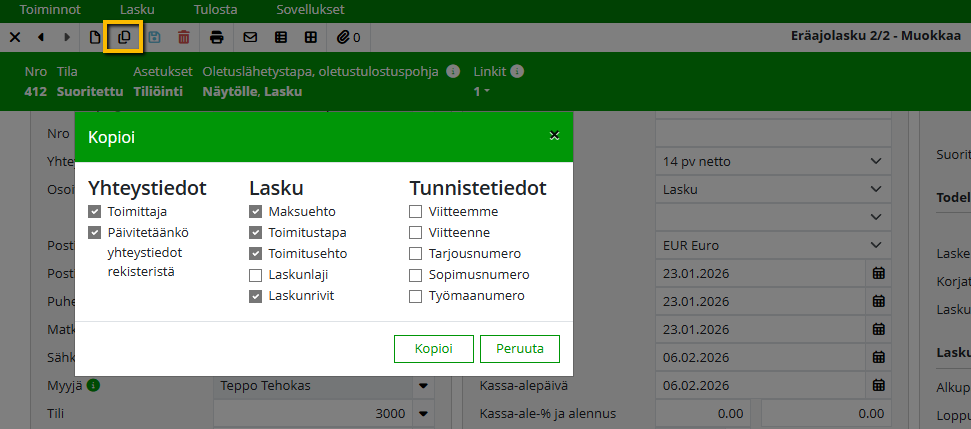Expand the Teppo Tehokas seller dropdown

[x=423, y=385]
